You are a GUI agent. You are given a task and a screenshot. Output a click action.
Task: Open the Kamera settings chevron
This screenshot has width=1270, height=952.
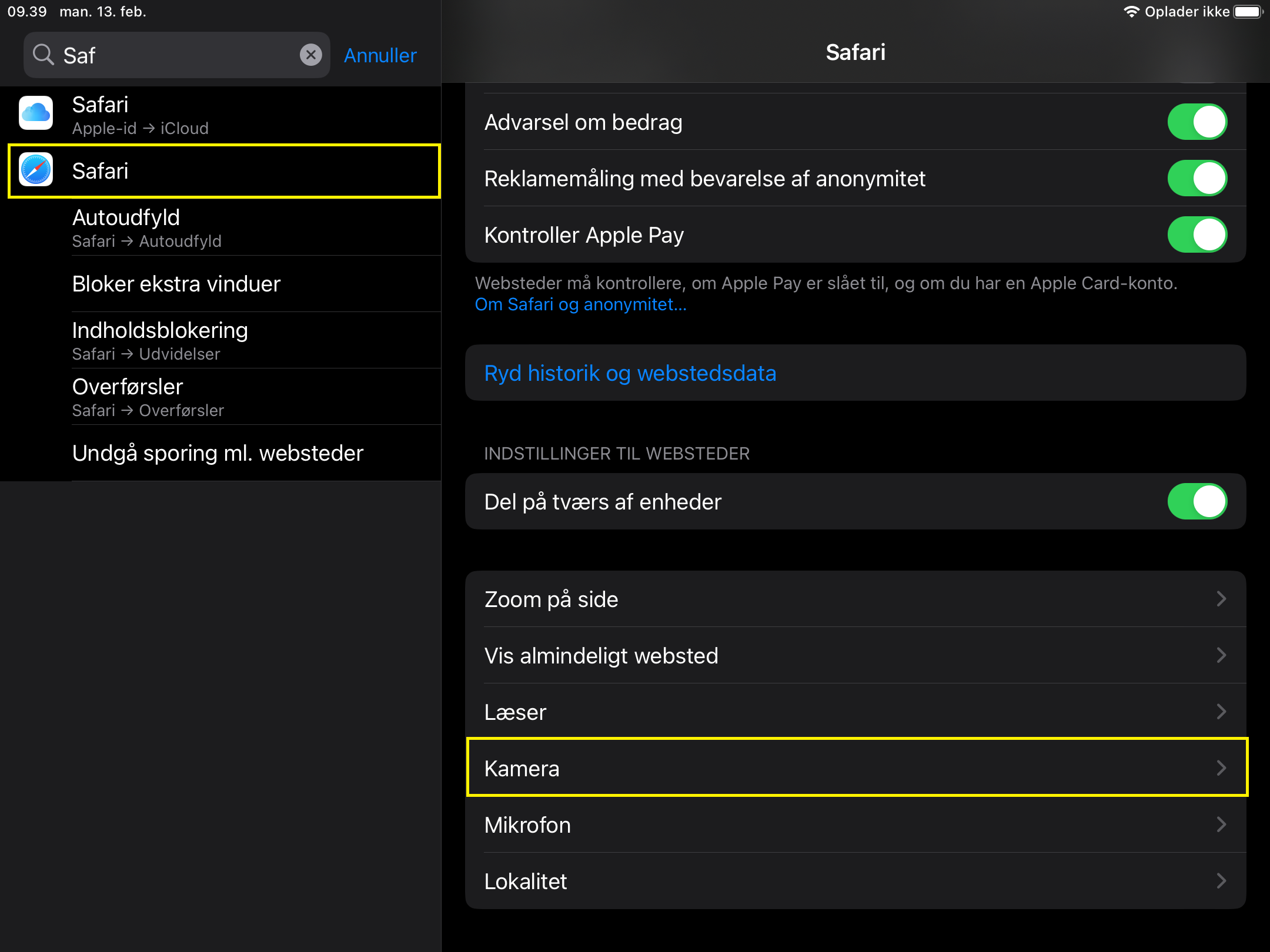click(x=1221, y=768)
